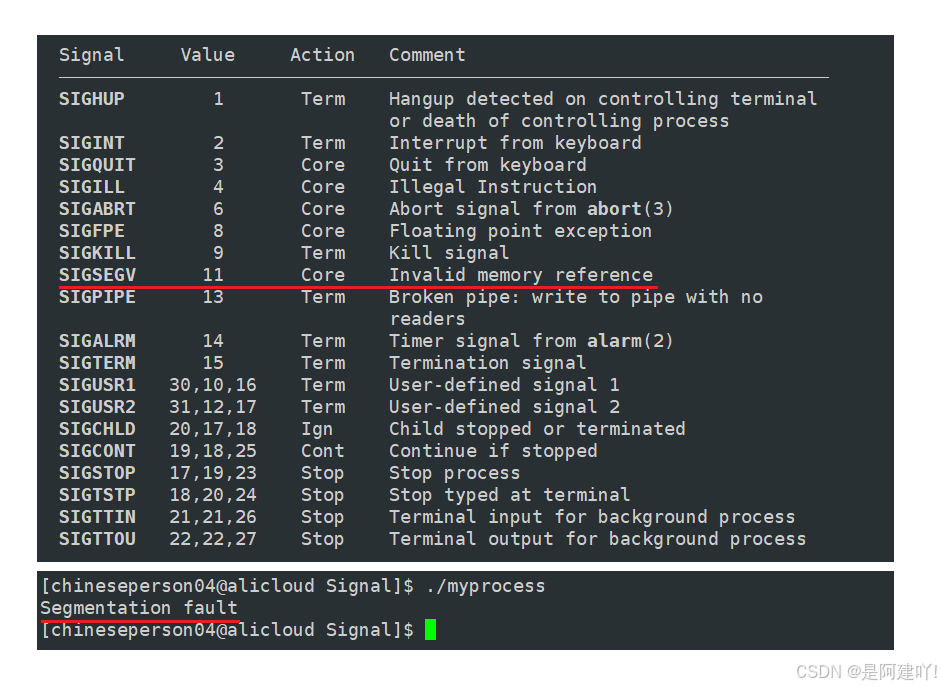Viewport: 941px width, 687px height.
Task: Click the CSDN watermark author text
Action: pos(867,671)
